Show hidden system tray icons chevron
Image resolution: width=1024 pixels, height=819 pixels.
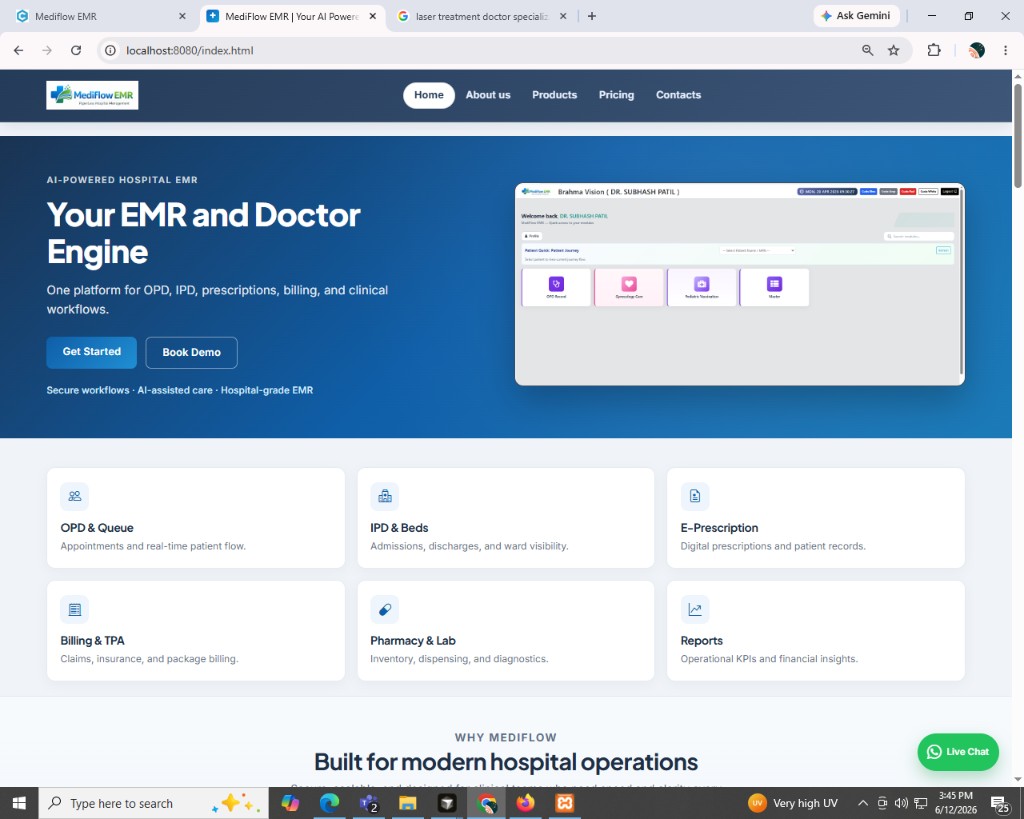click(x=863, y=803)
